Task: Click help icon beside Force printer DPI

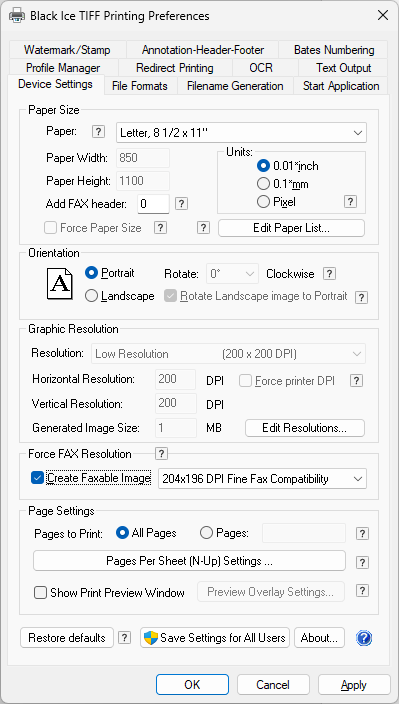Action: pos(356,381)
